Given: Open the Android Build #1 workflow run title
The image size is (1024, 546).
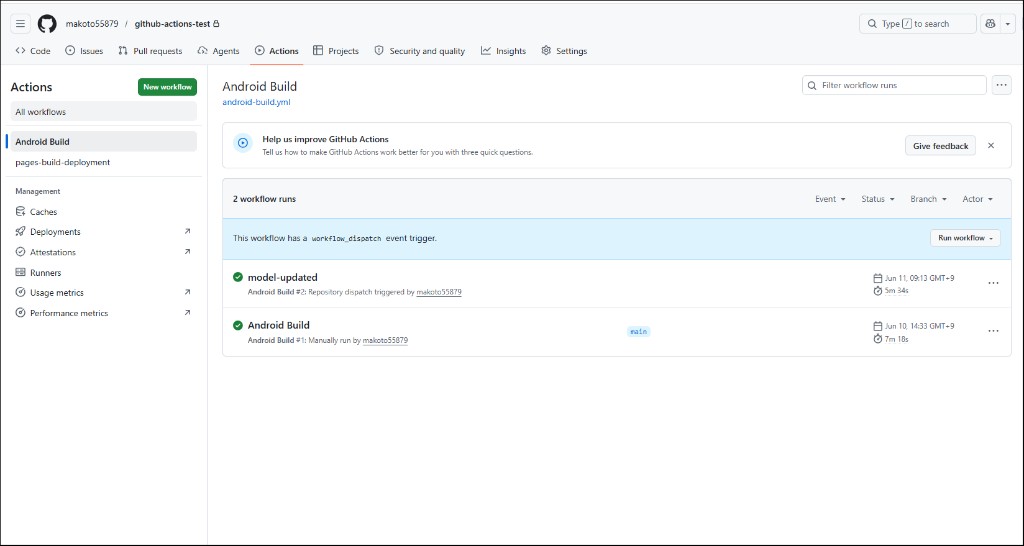Looking at the screenshot, I should (x=279, y=325).
